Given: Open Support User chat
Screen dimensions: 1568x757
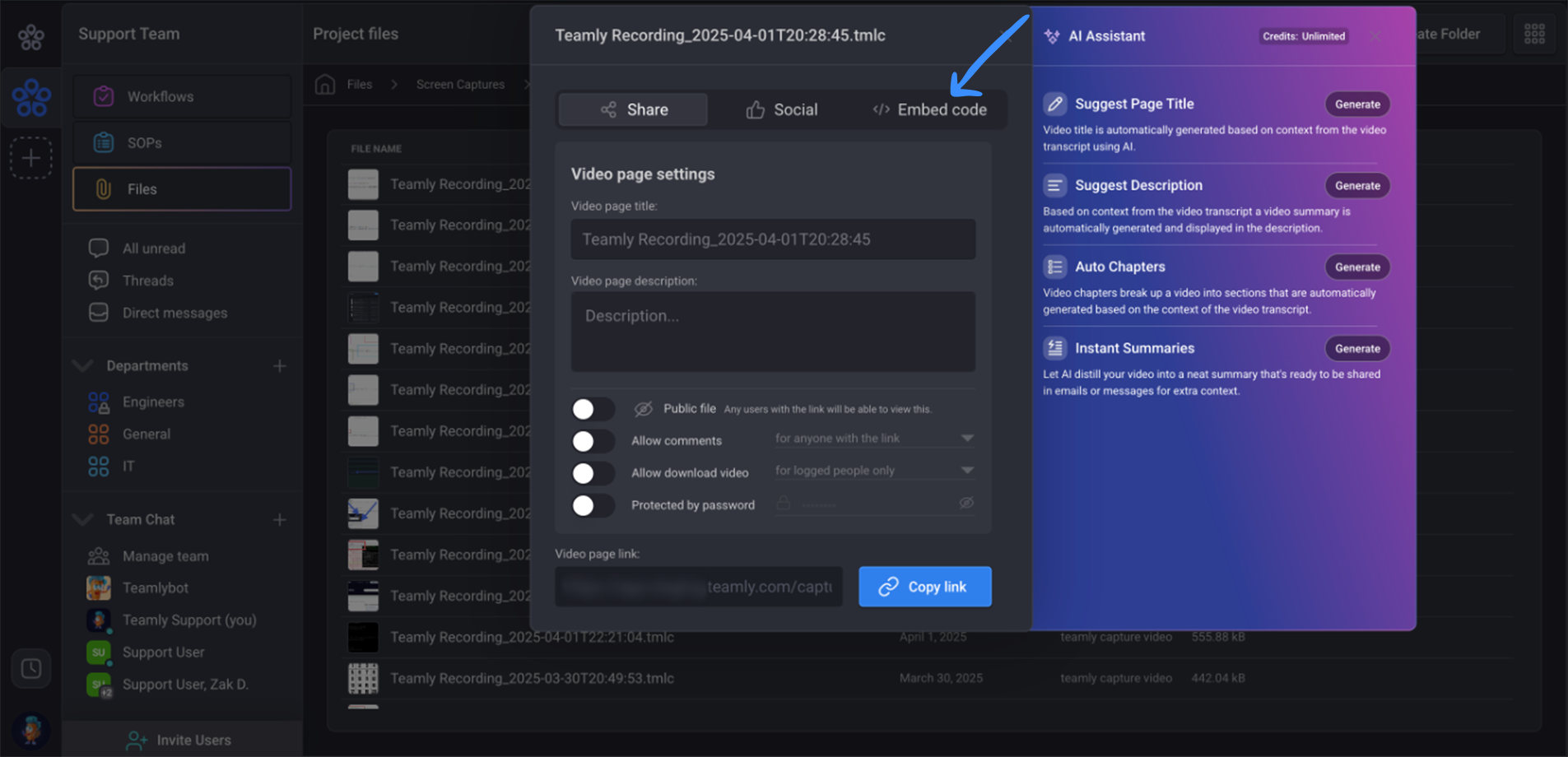Looking at the screenshot, I should point(163,652).
